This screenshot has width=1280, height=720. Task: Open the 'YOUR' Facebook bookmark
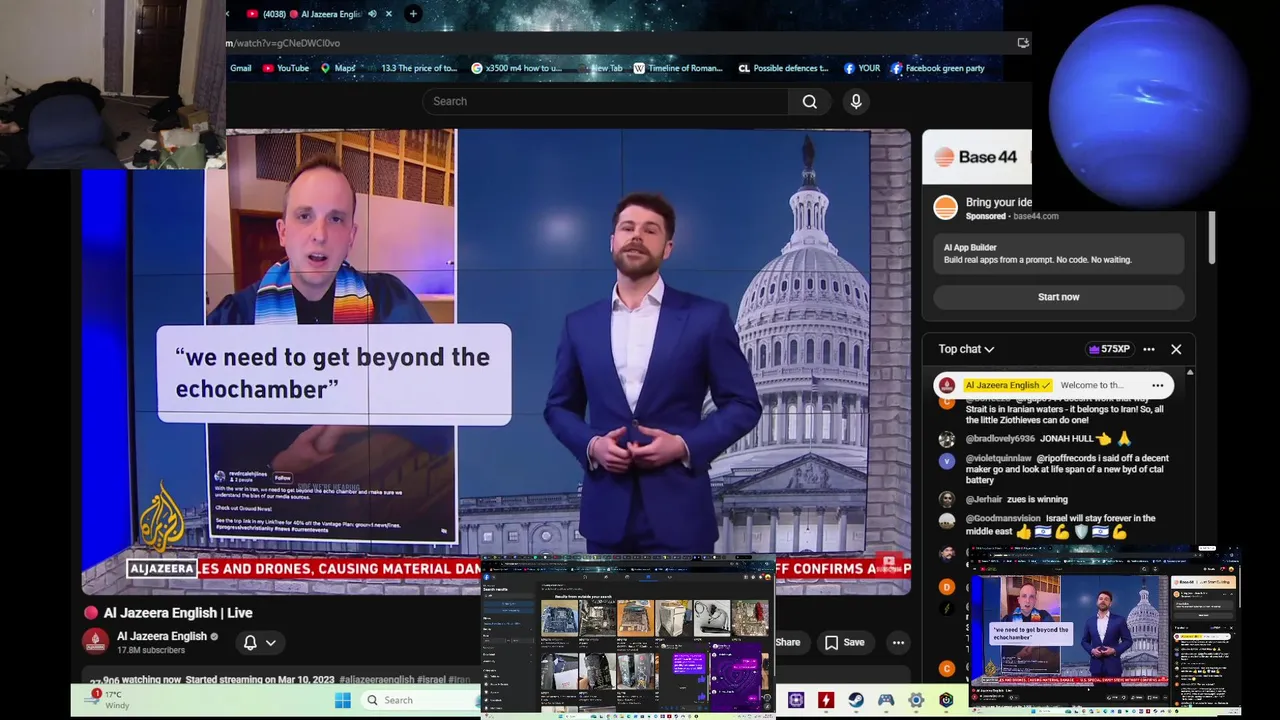(x=862, y=68)
